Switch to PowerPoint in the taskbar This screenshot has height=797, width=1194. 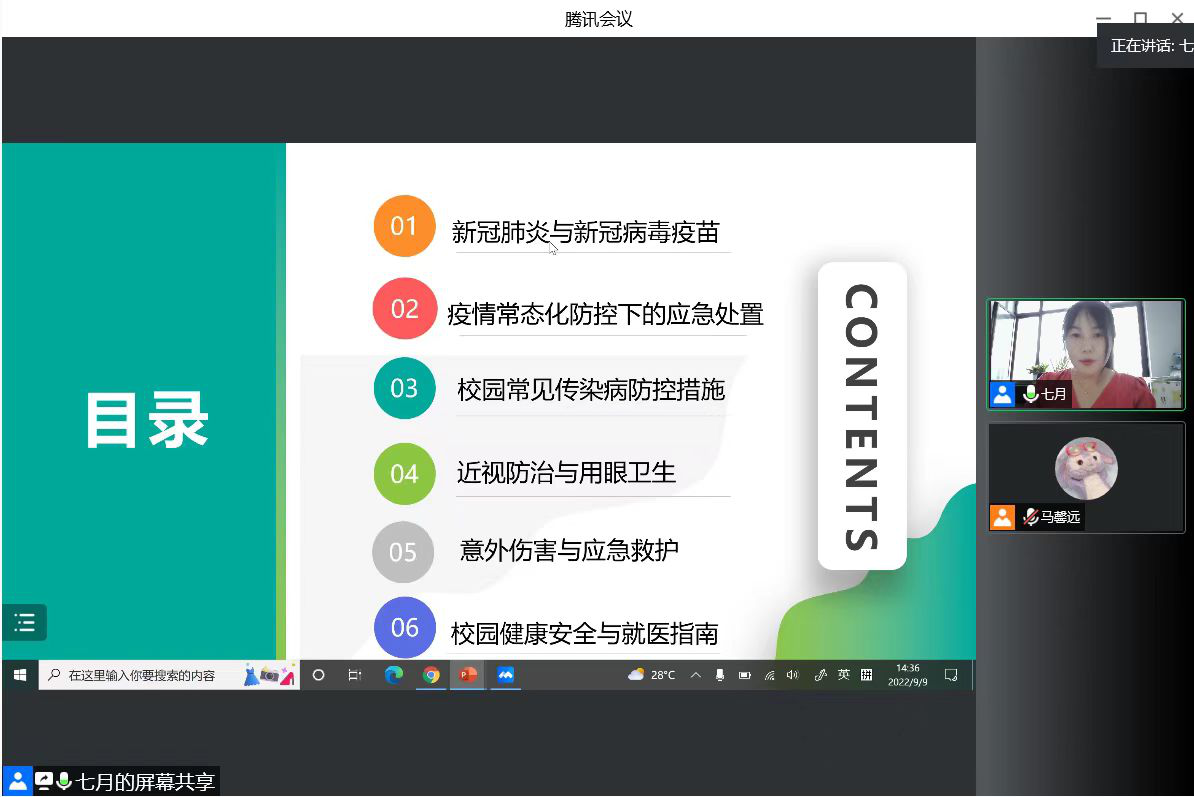[467, 675]
